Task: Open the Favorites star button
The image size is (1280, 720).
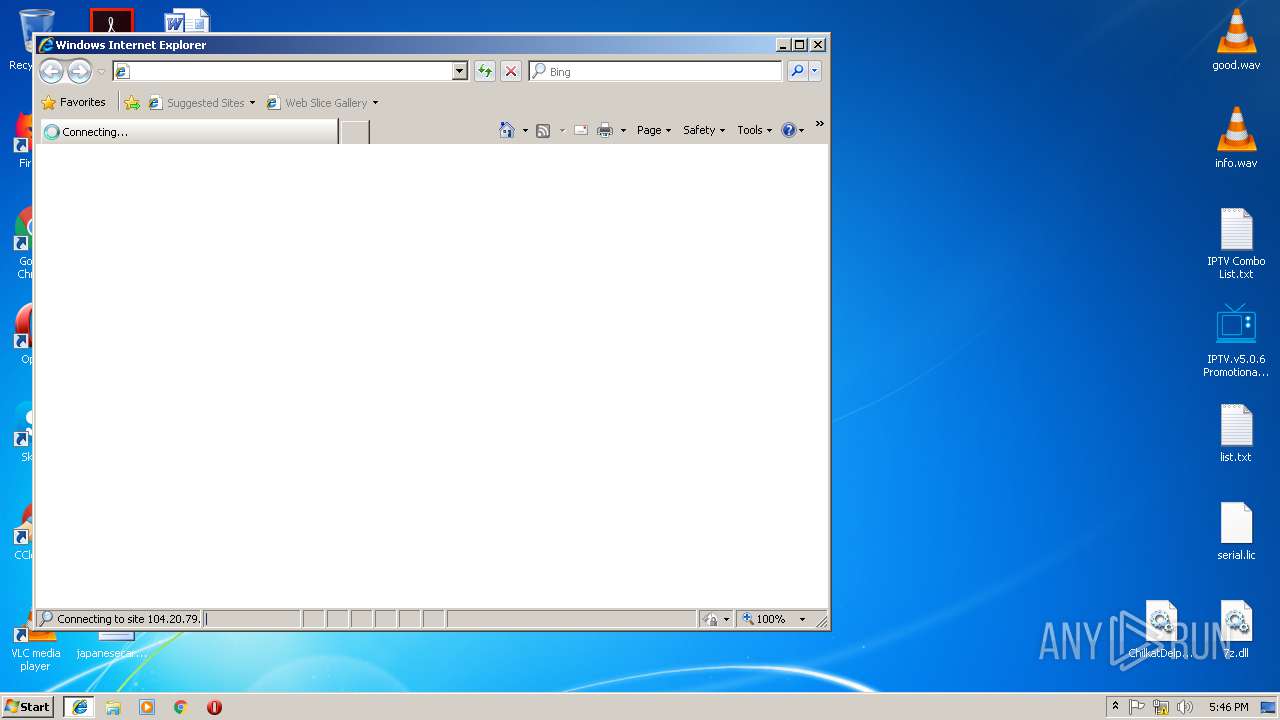Action: click(x=73, y=102)
